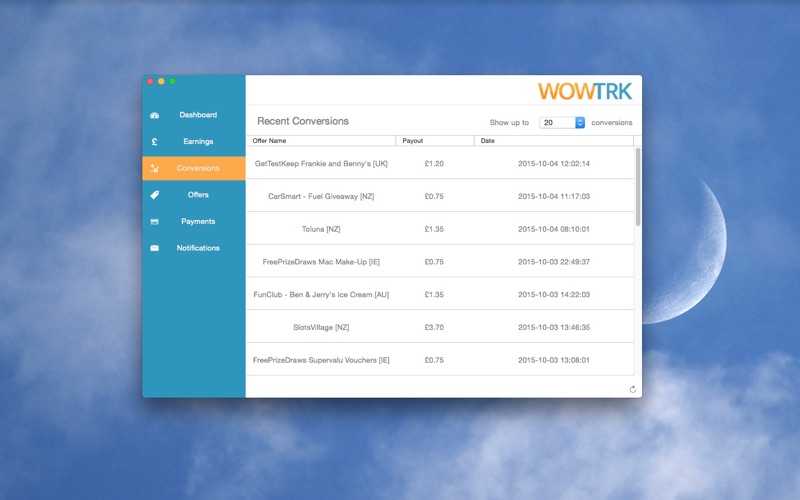Screen dimensions: 800x500
Task: Open the Dashboard section
Action: point(197,115)
